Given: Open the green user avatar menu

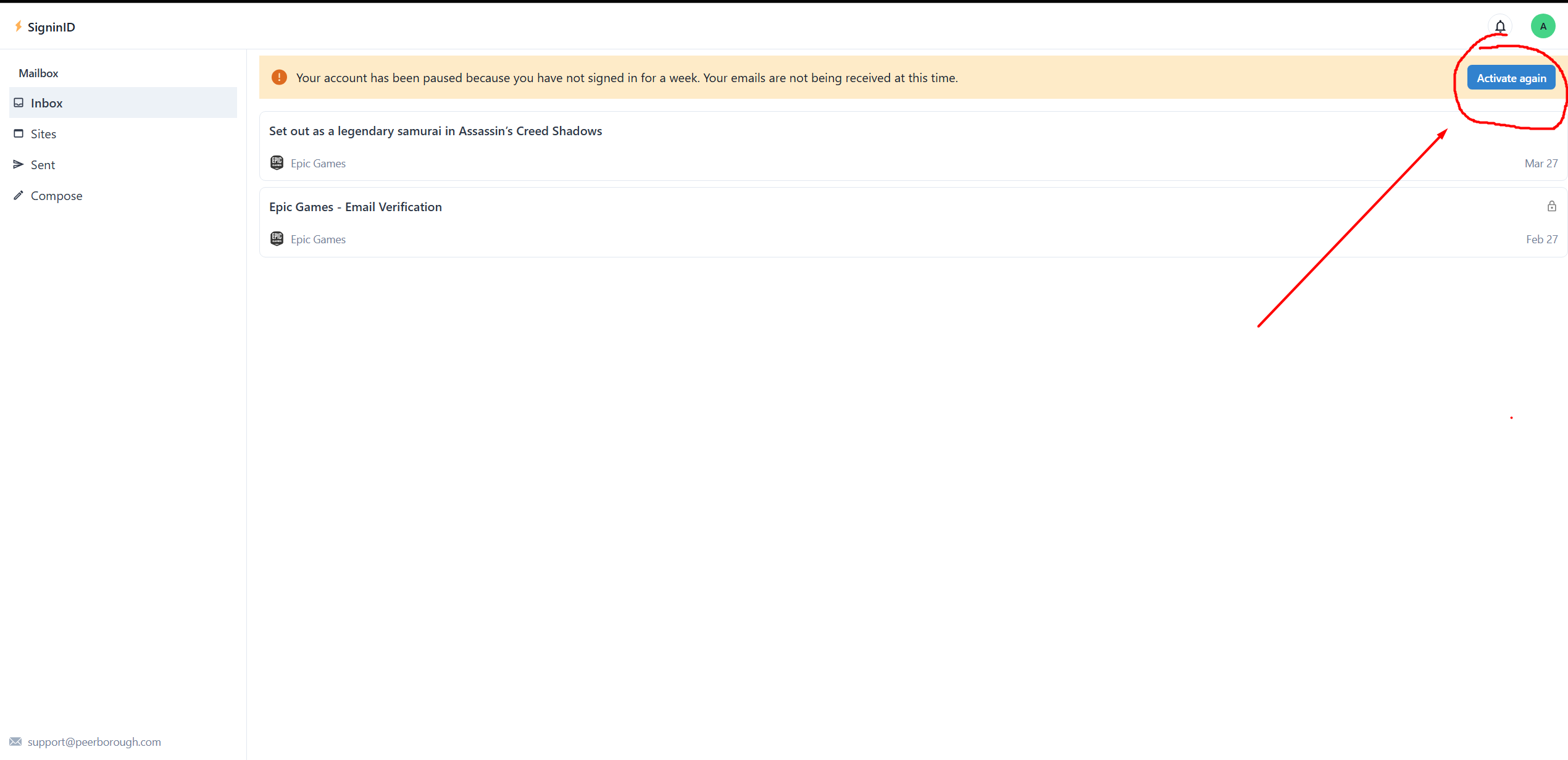Looking at the screenshot, I should (x=1543, y=27).
